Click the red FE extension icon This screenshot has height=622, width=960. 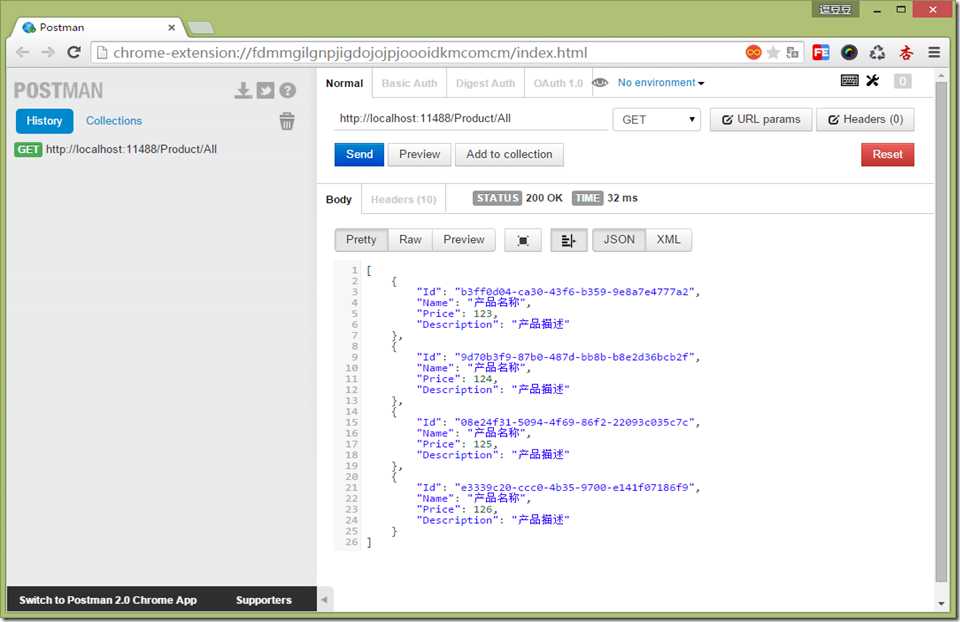click(820, 53)
